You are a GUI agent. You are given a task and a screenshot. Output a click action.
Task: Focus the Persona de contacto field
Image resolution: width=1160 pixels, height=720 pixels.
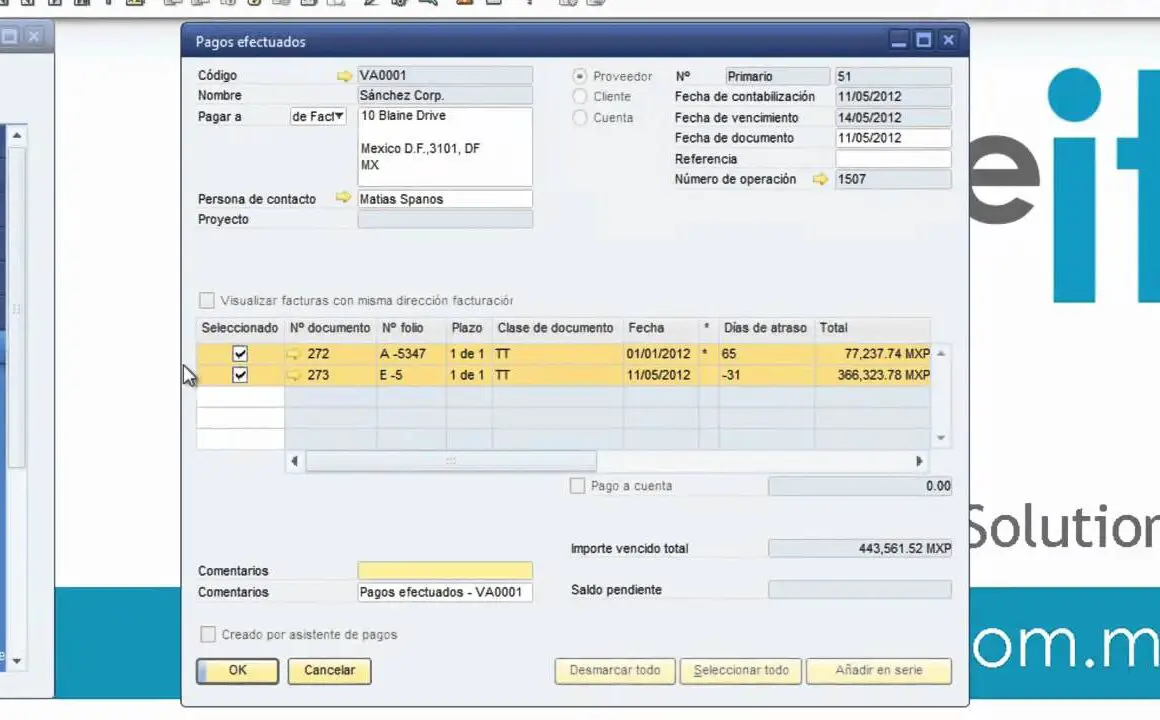[445, 199]
